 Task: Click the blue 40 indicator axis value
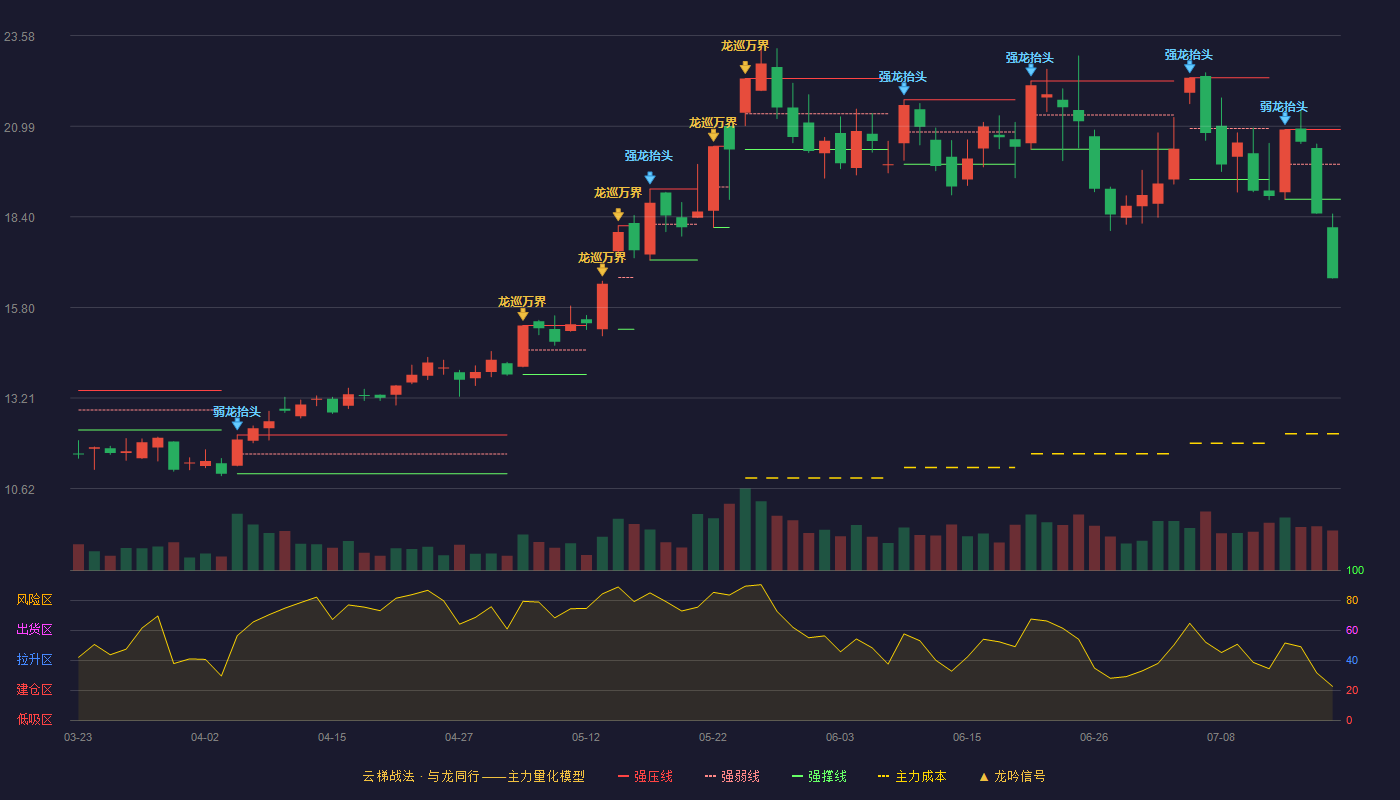point(1352,661)
